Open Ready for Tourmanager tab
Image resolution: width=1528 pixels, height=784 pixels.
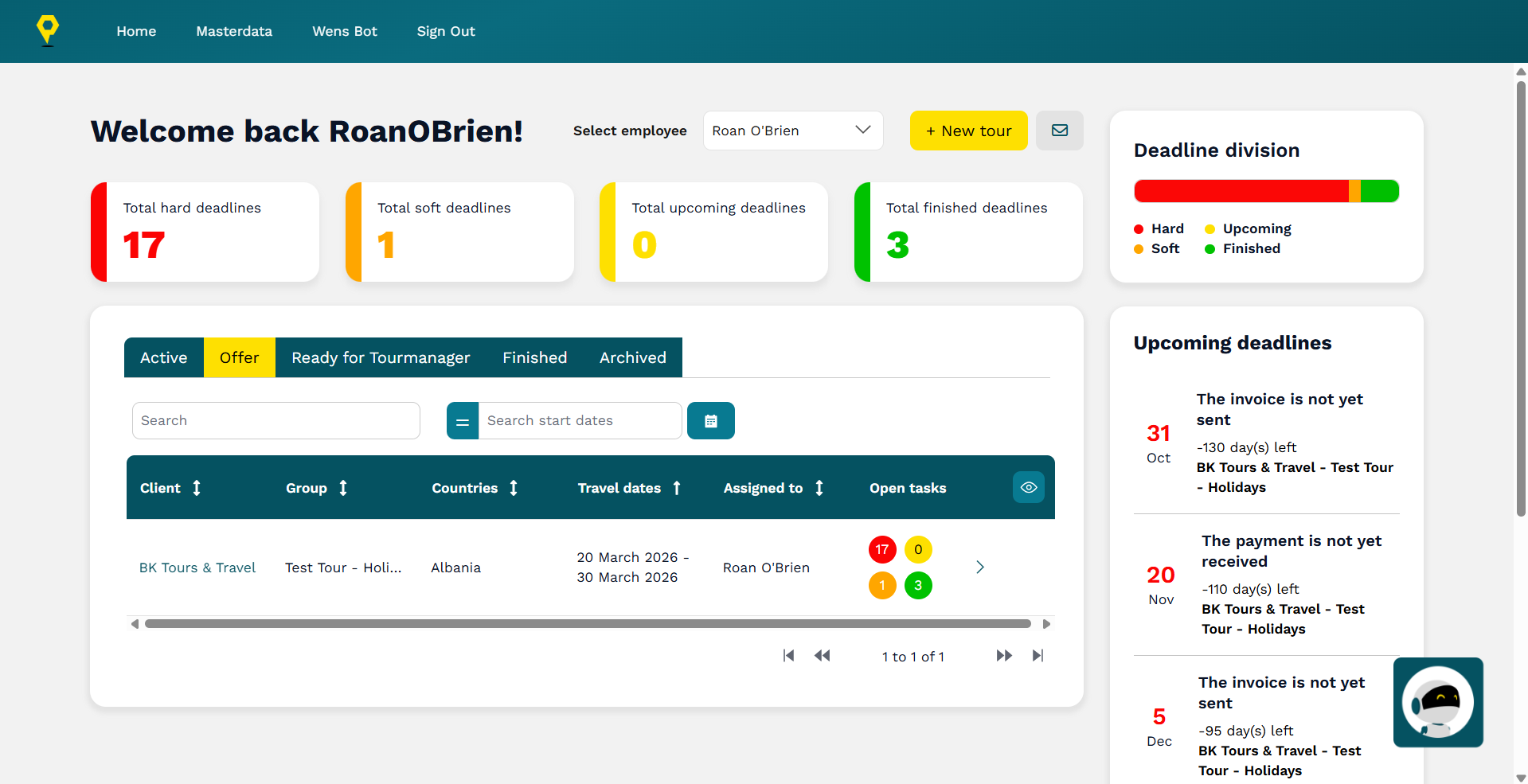pyautogui.click(x=381, y=357)
